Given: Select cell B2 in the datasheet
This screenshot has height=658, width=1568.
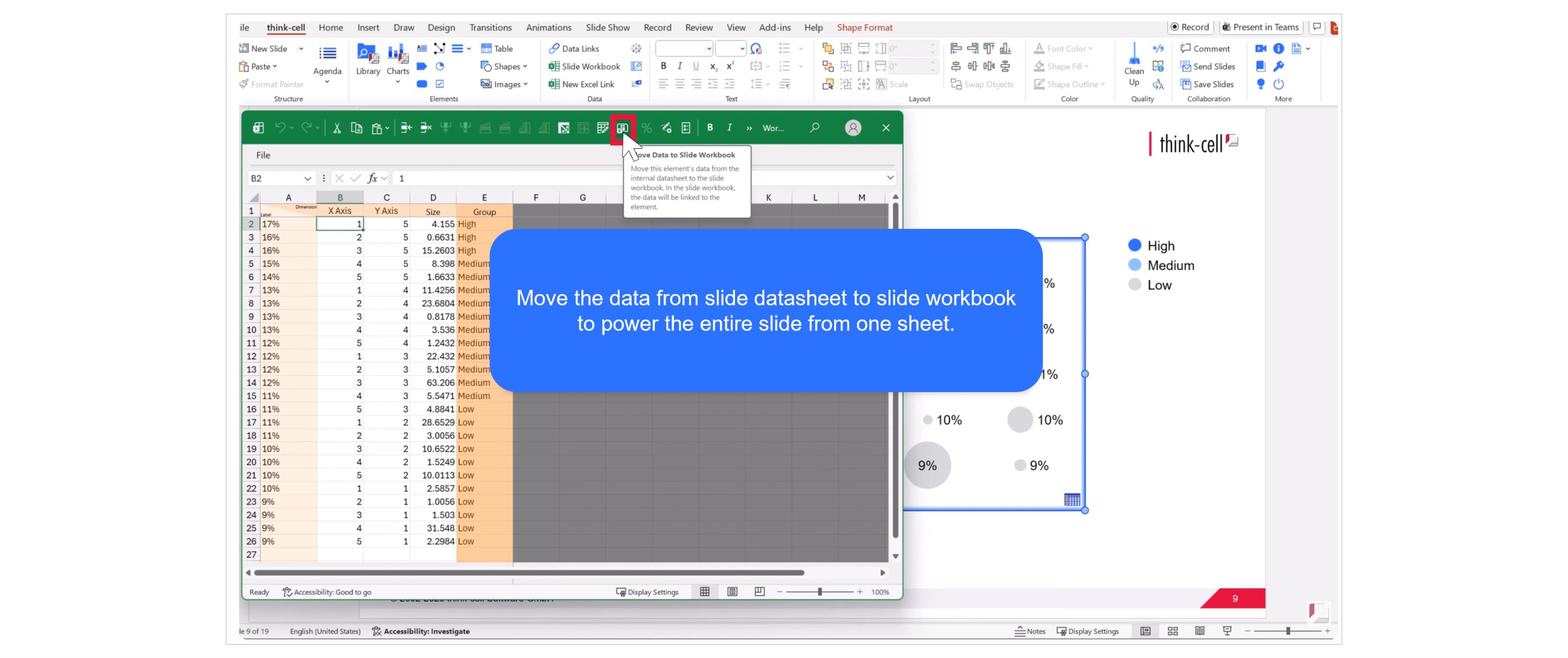Looking at the screenshot, I should point(339,224).
